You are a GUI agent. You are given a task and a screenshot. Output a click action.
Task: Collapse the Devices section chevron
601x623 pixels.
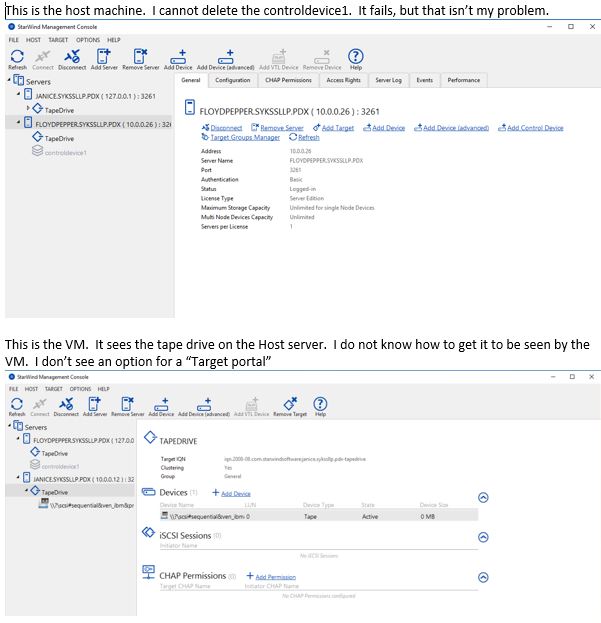tap(483, 497)
